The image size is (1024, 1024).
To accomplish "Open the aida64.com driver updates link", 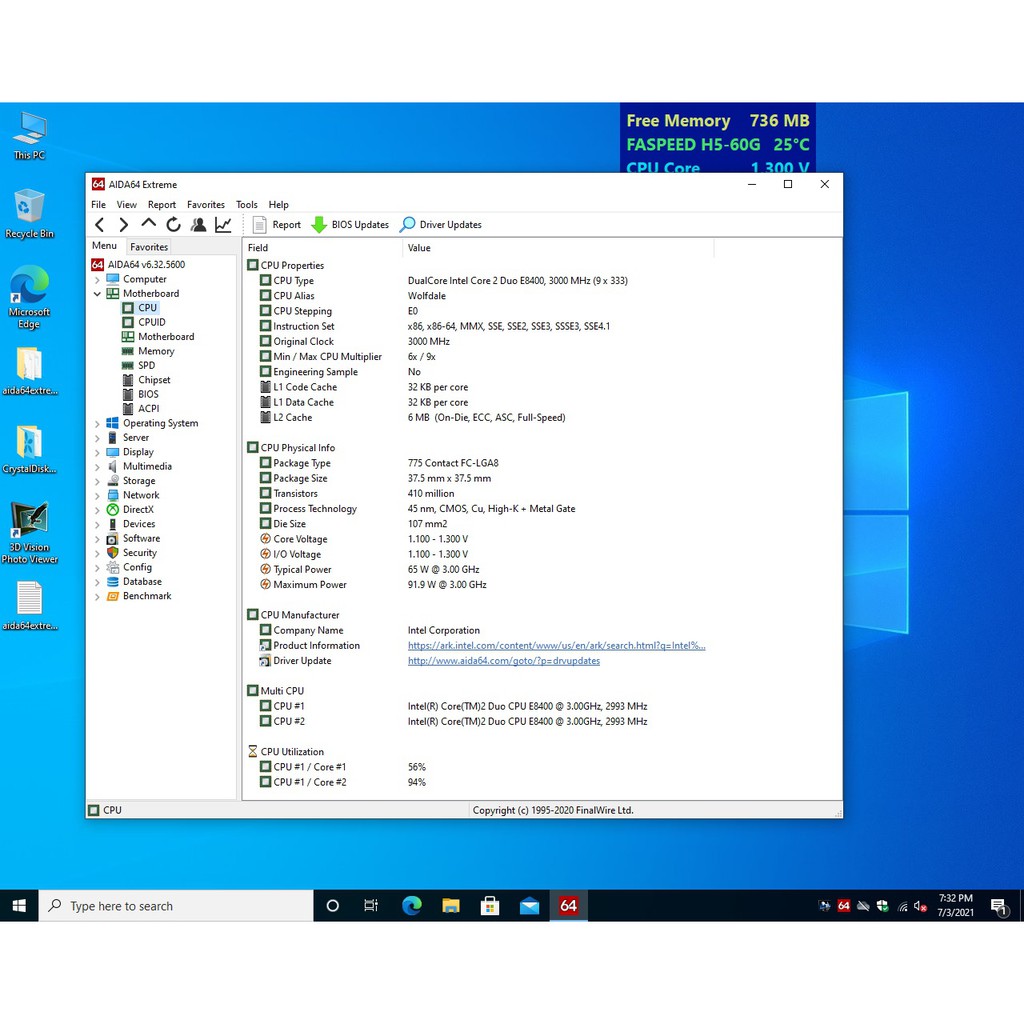I will (504, 660).
